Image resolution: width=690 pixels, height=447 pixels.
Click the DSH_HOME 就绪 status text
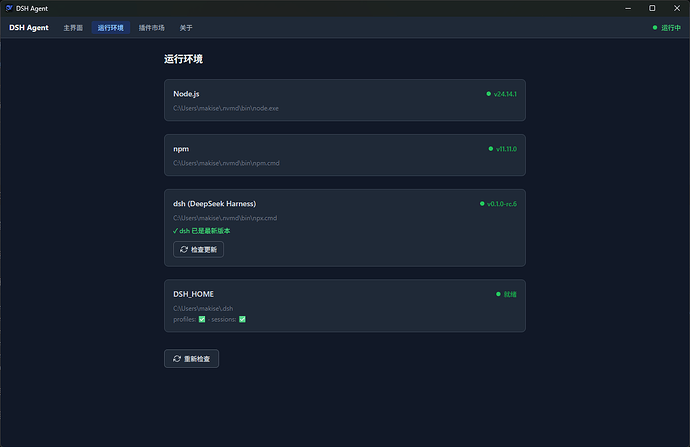tap(510, 294)
